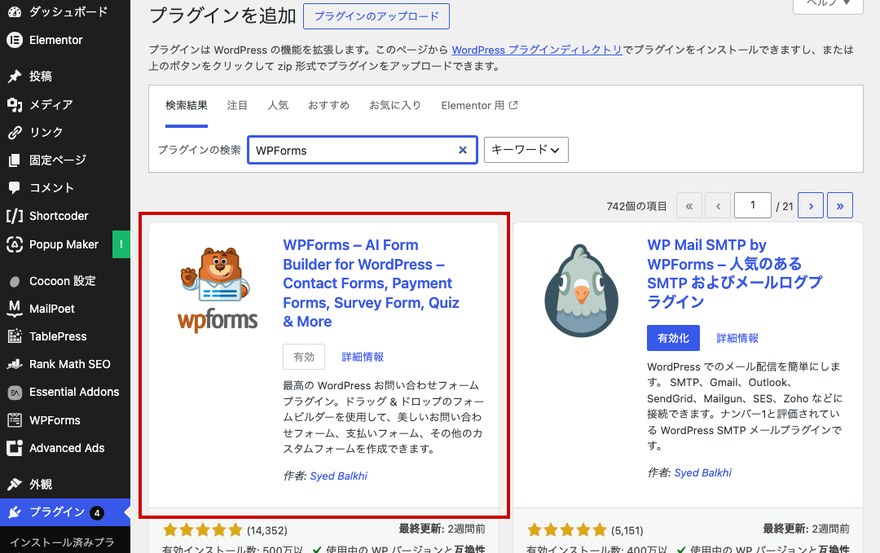Open the Essential Addons icon

click(x=15, y=392)
